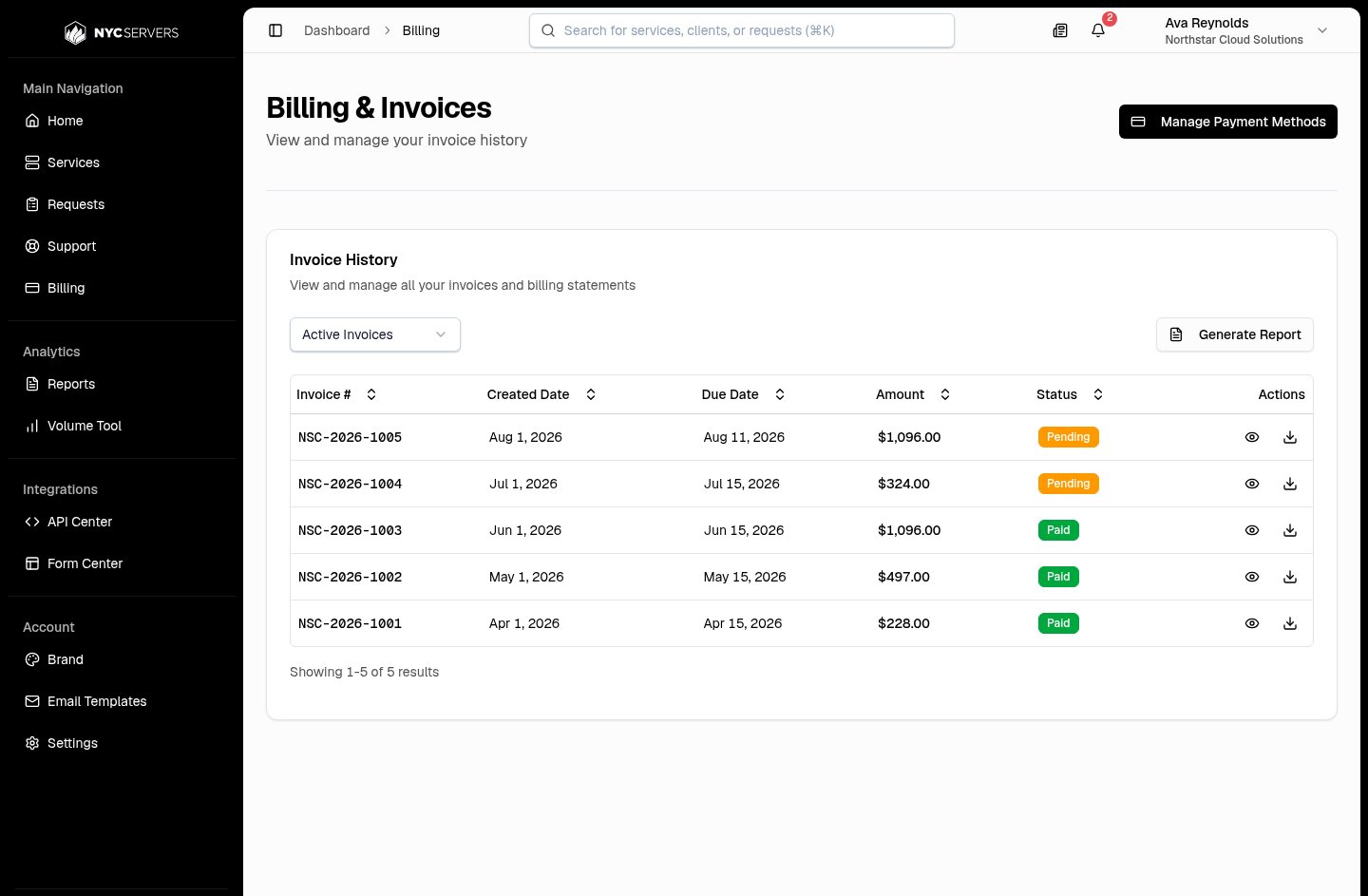This screenshot has width=1368, height=896.
Task: Open notifications bell icon
Action: point(1098,30)
